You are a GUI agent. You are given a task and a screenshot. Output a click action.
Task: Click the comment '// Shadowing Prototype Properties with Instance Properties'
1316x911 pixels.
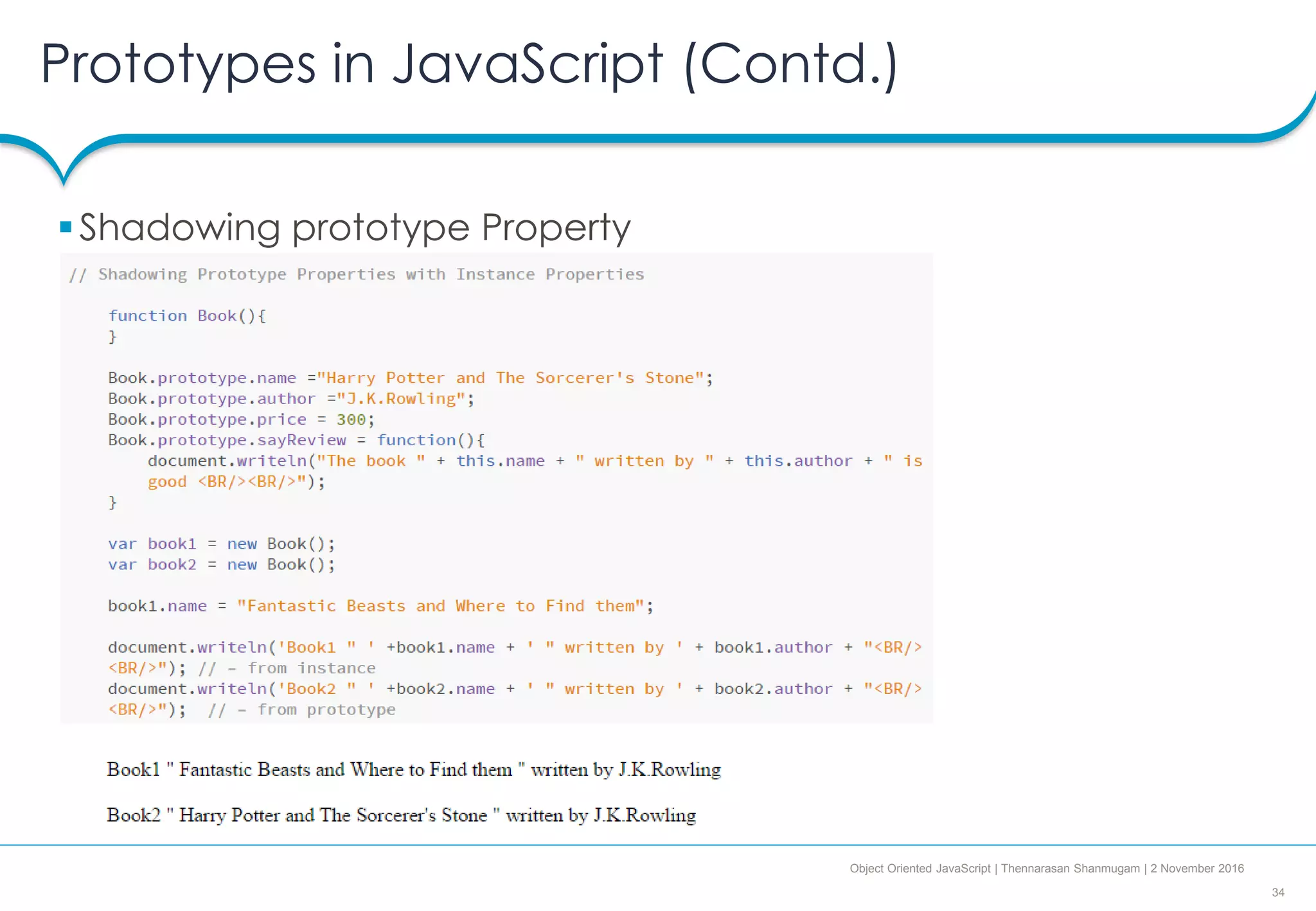coord(357,274)
